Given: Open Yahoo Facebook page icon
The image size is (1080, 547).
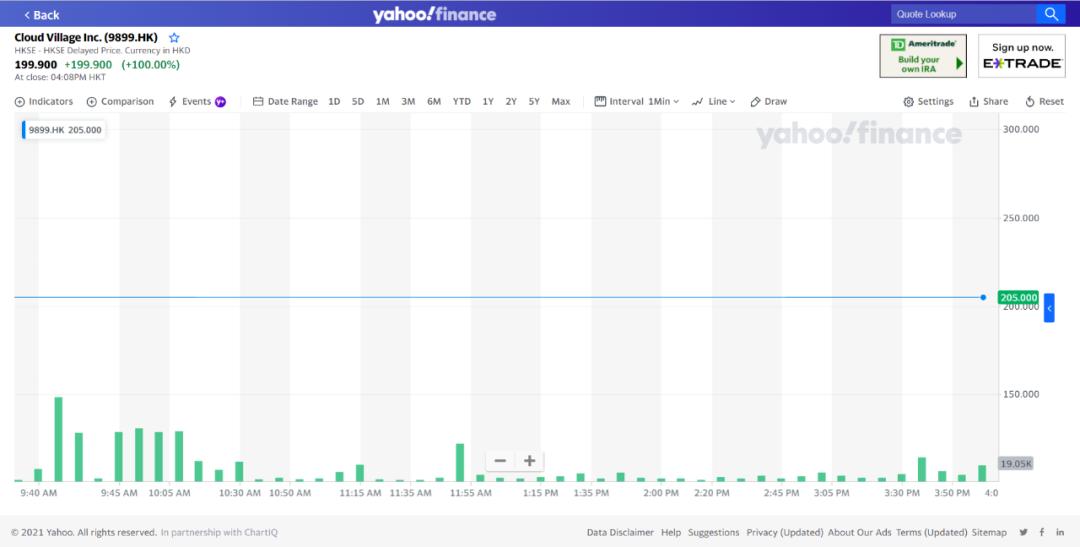Looking at the screenshot, I should click(x=1042, y=532).
